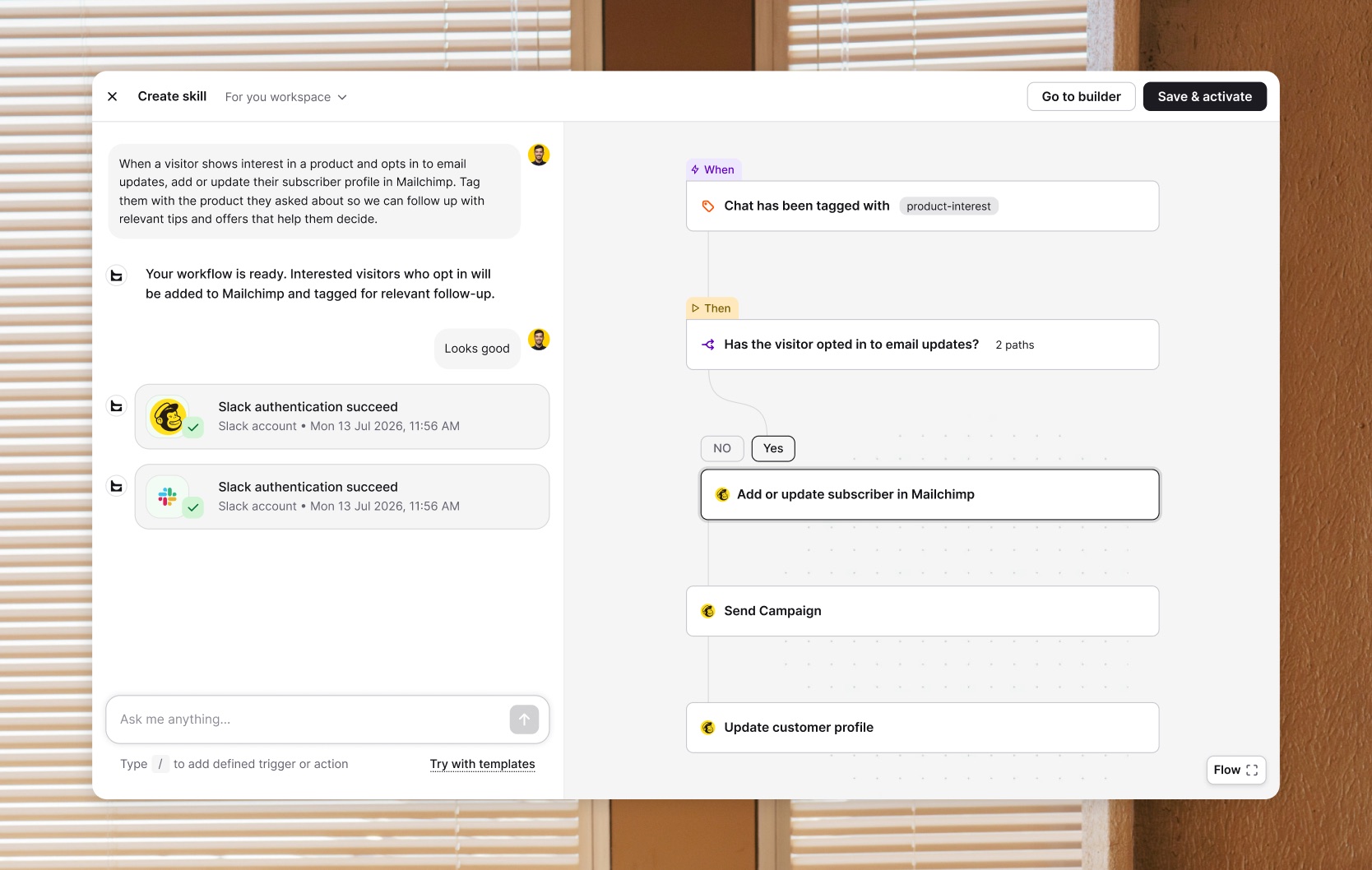Click the slash key hint
Image resolution: width=1372 pixels, height=870 pixels.
(160, 764)
